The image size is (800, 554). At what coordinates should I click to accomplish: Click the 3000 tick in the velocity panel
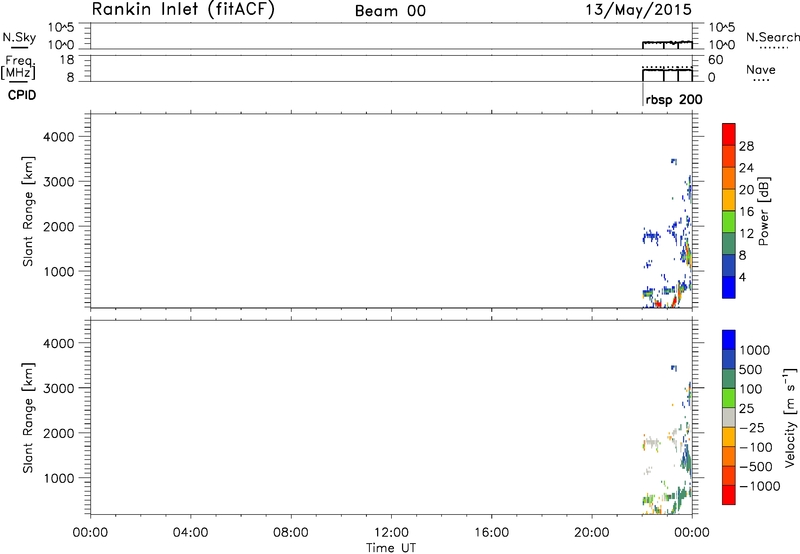tap(58, 388)
